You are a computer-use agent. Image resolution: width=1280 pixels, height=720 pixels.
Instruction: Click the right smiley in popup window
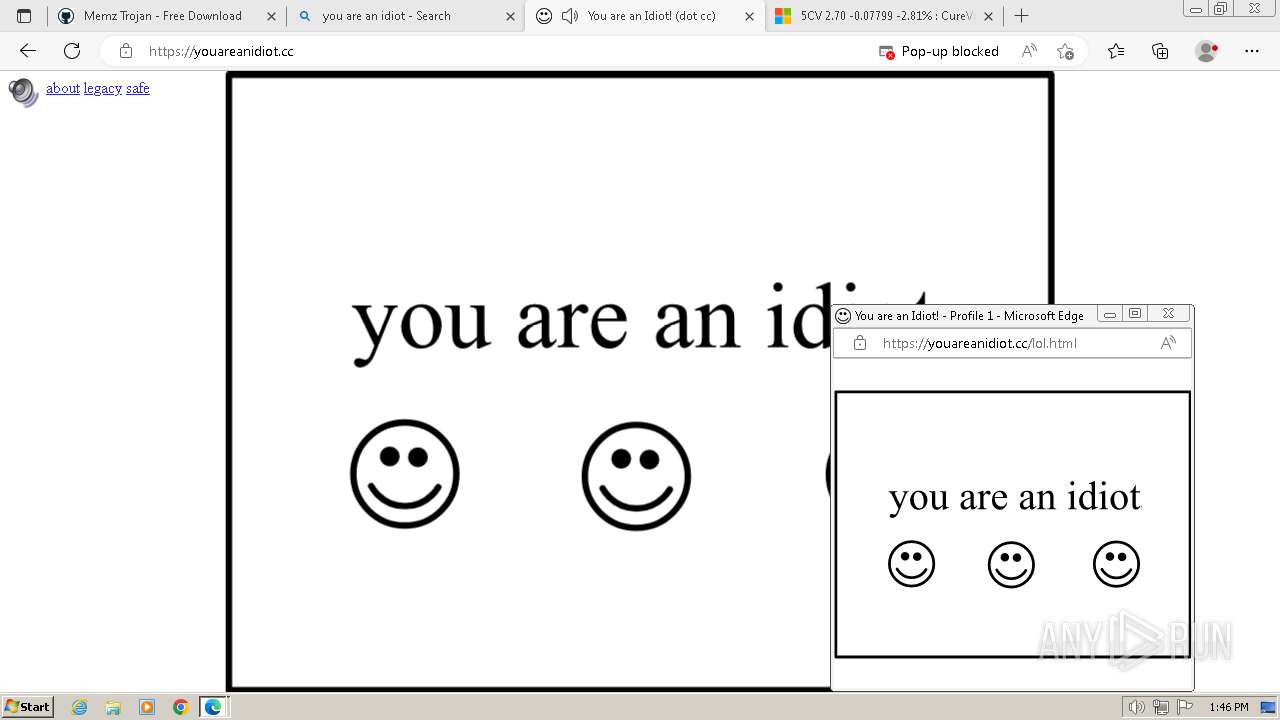1116,564
